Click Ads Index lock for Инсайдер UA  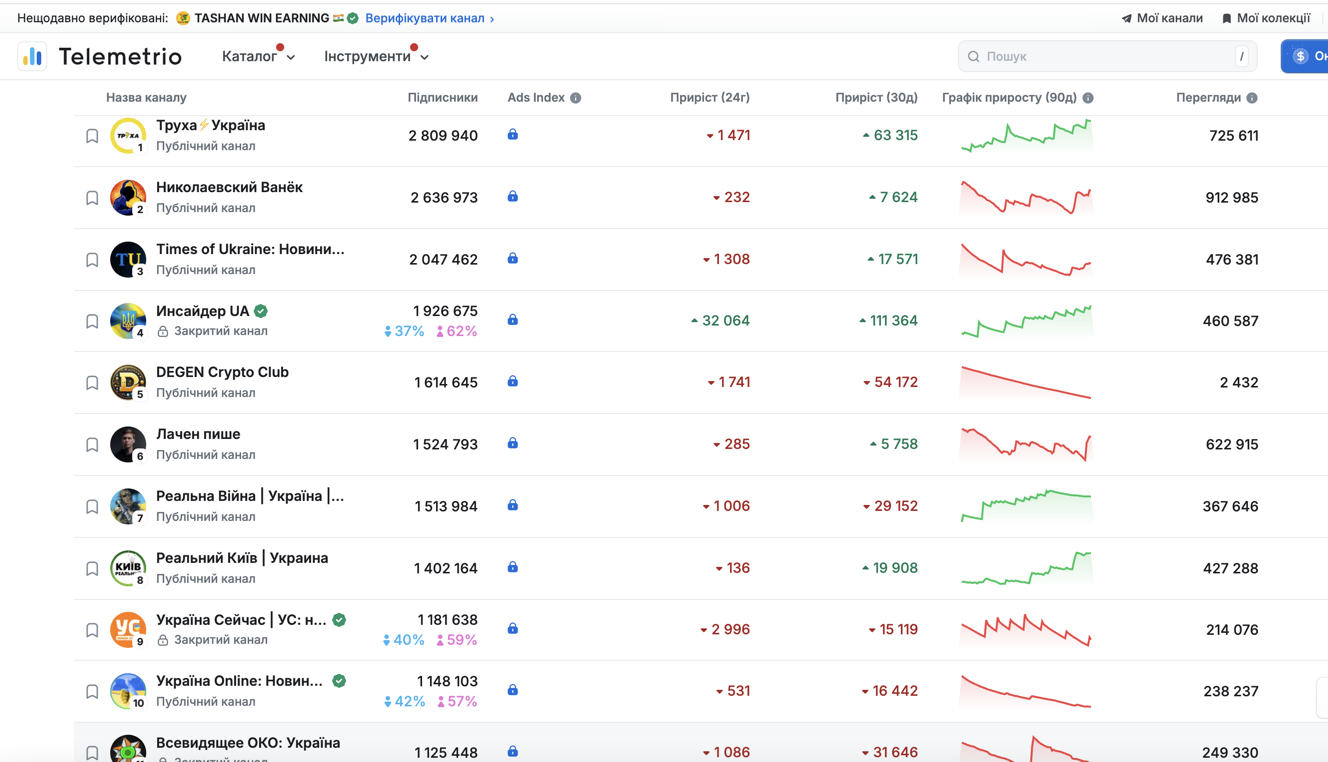[x=513, y=320]
